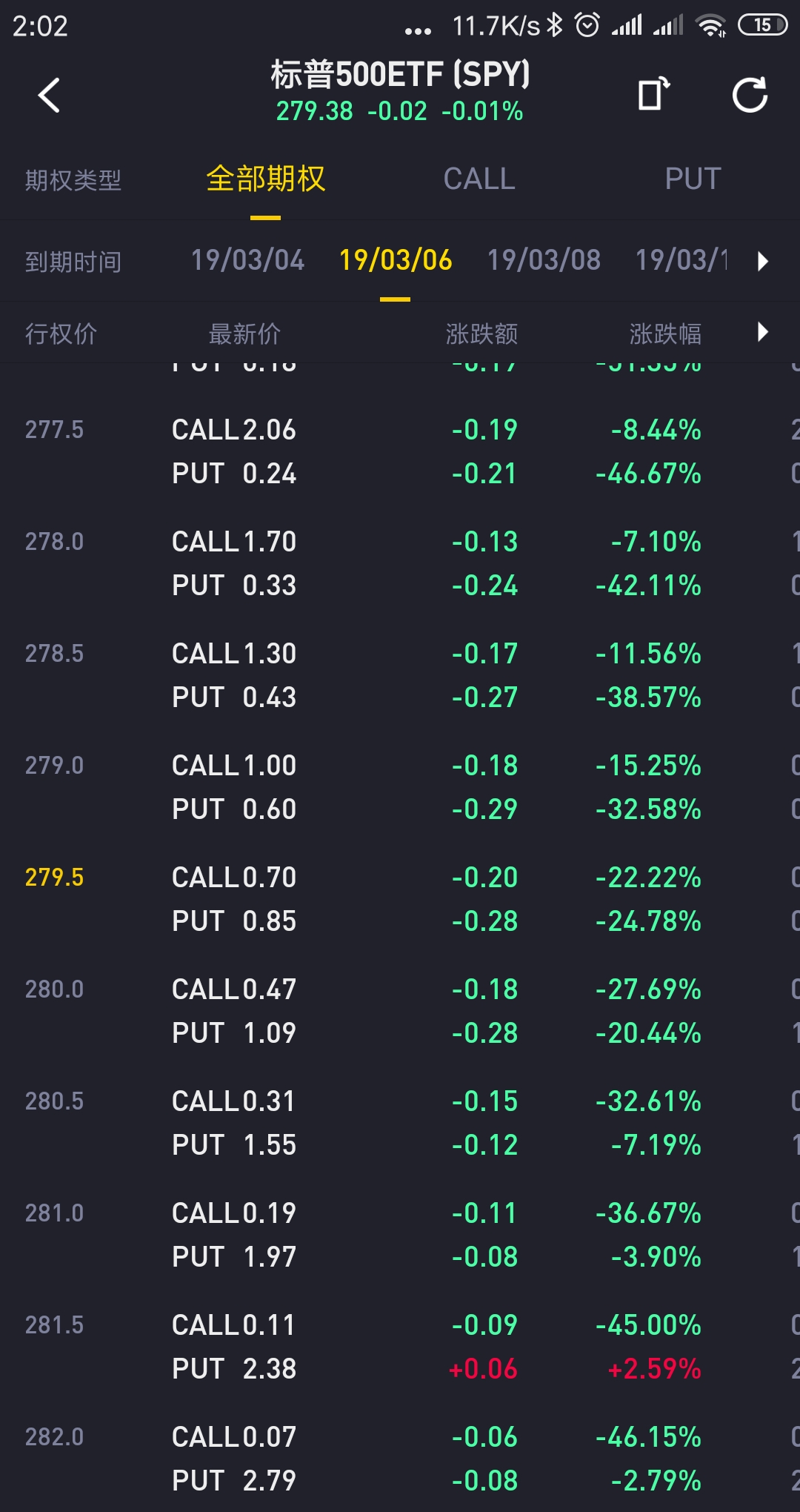Choose the 19/03/06 expiration date
This screenshot has width=800, height=1512.
point(396,260)
